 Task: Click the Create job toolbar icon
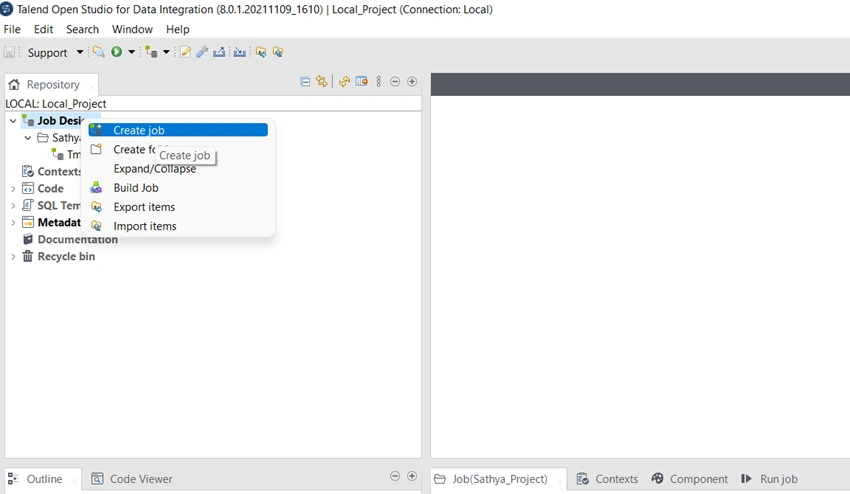click(x=151, y=52)
